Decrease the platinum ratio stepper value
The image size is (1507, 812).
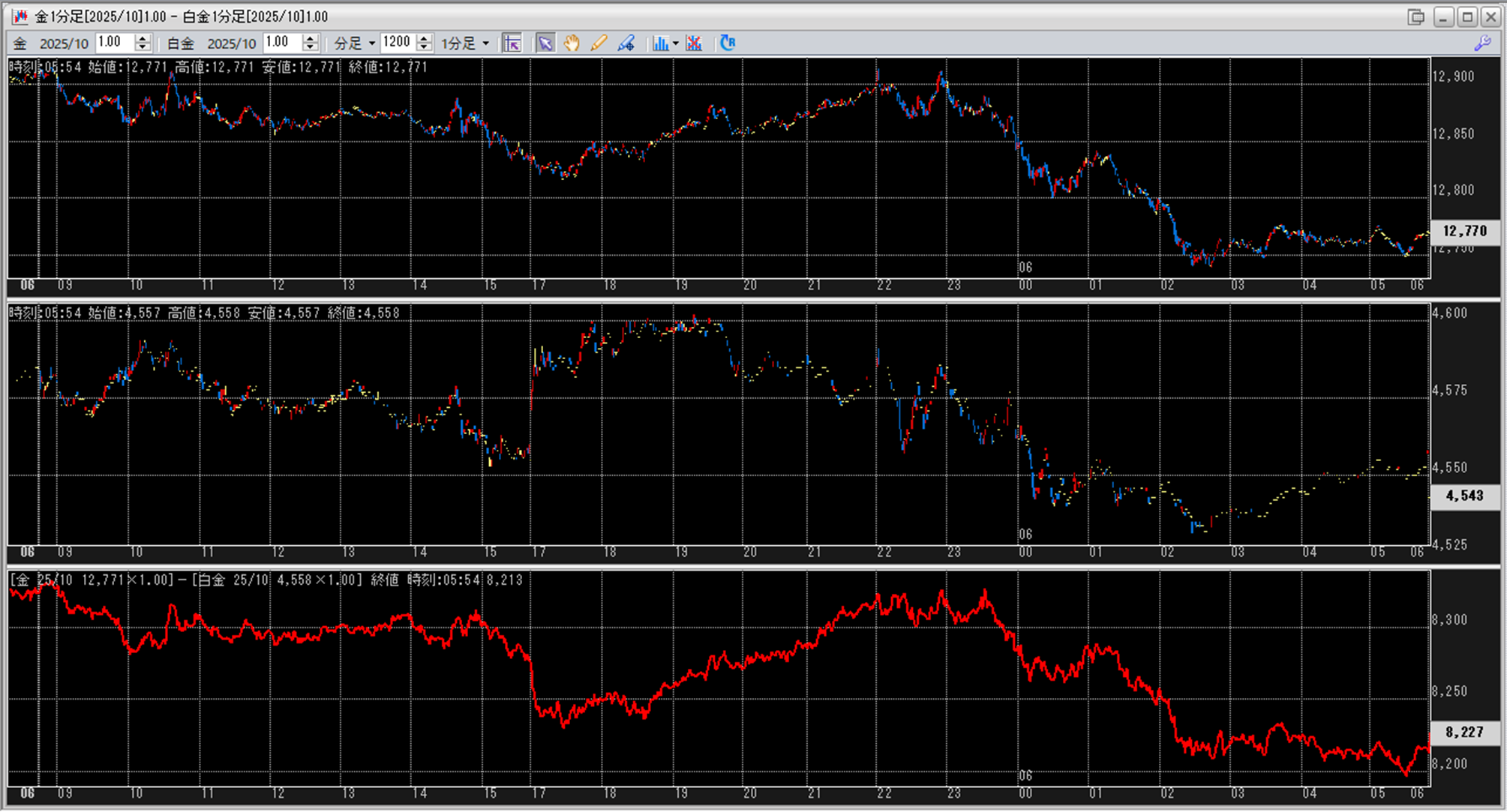pyautogui.click(x=311, y=47)
